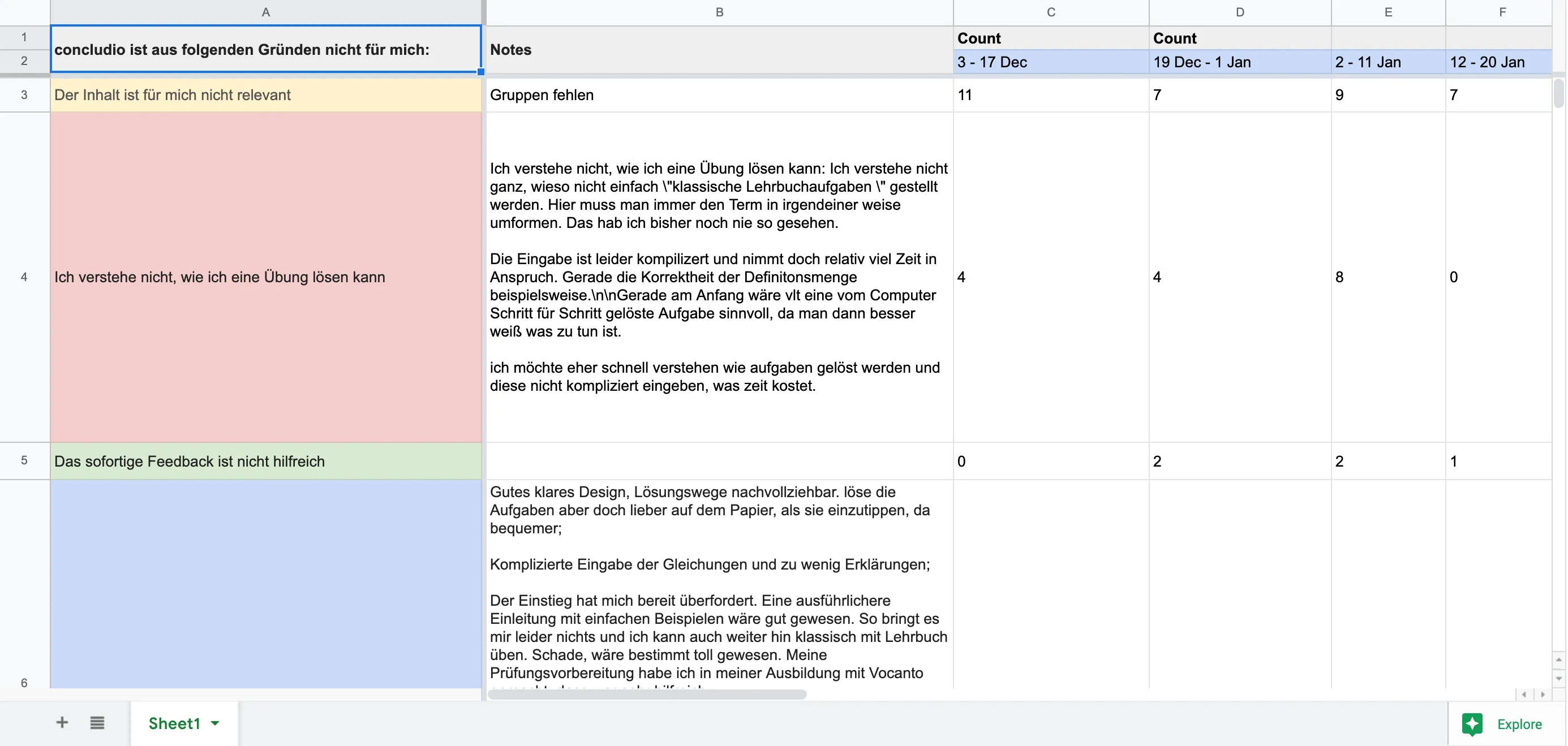Select column B header
This screenshot has height=746, width=1568.
point(719,12)
